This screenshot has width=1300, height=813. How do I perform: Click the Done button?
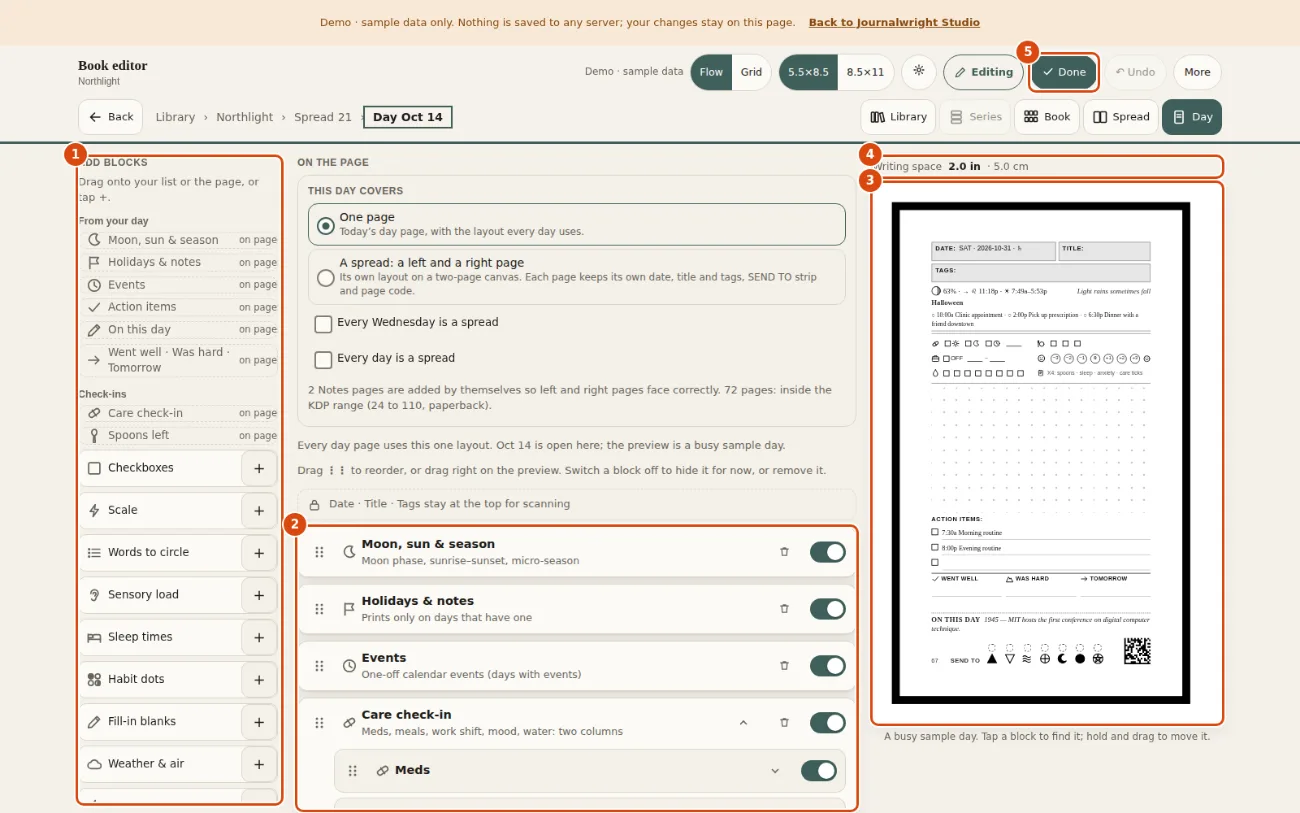(1064, 72)
